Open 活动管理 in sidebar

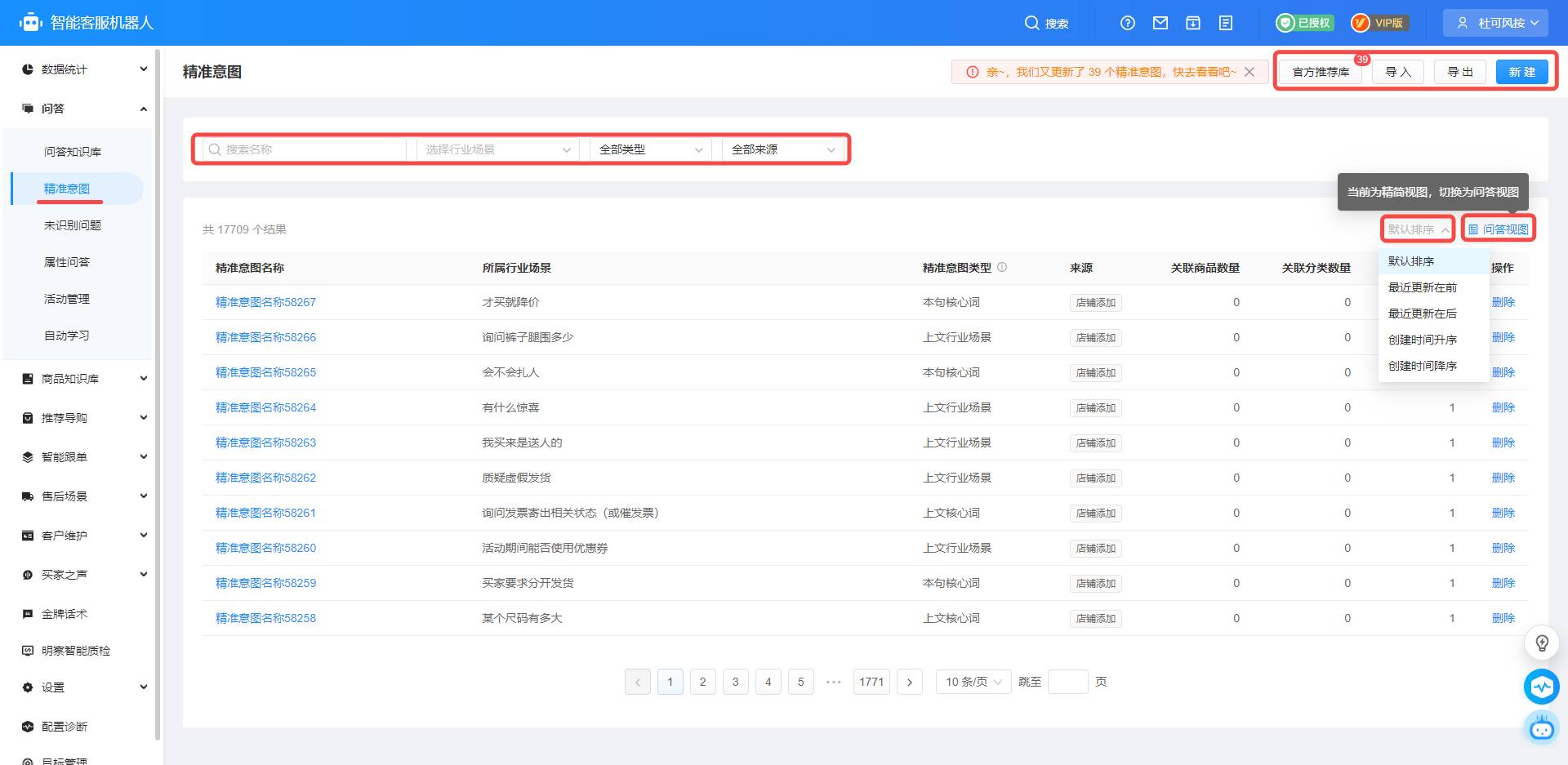point(67,299)
